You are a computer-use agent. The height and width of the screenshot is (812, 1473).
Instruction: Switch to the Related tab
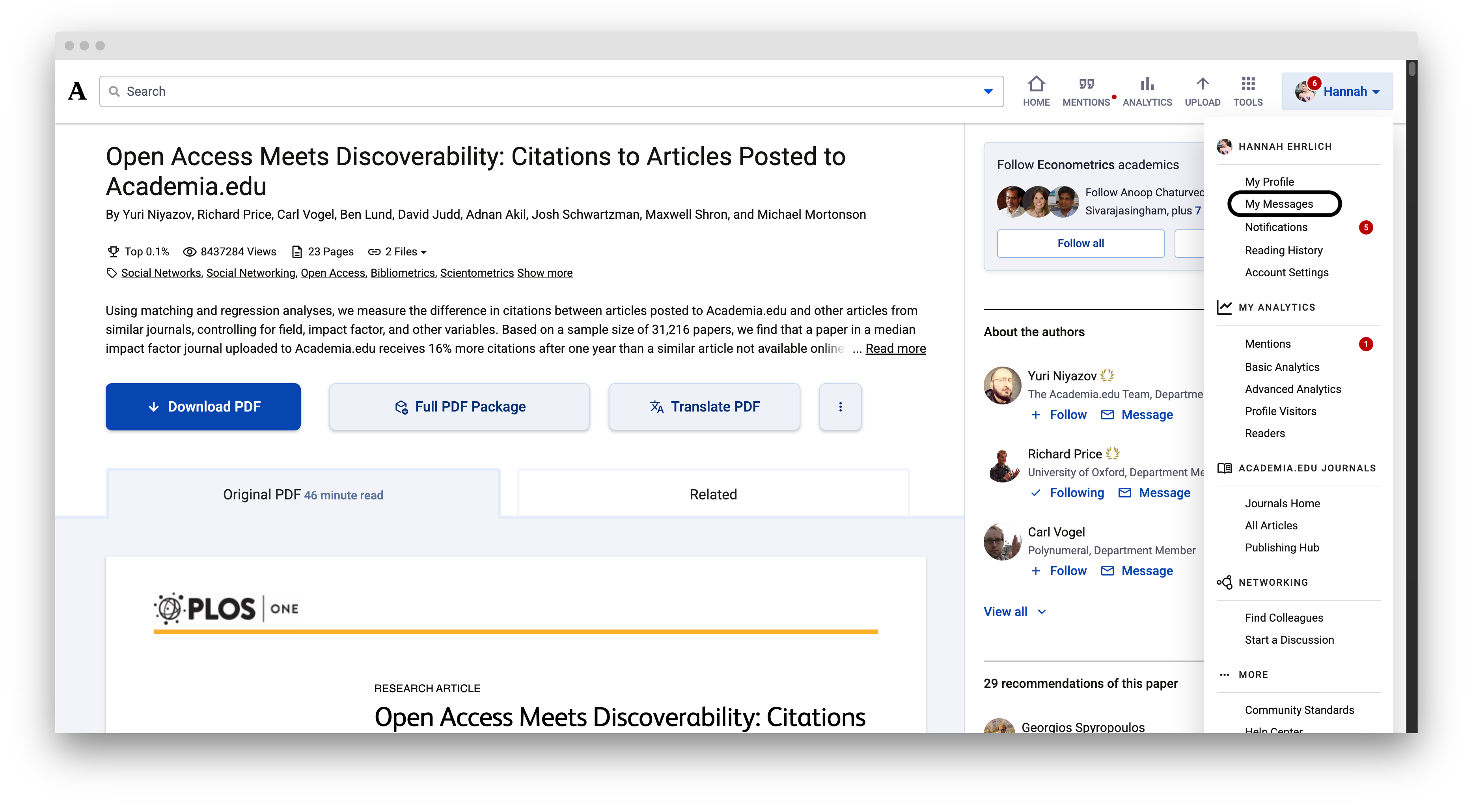pyautogui.click(x=713, y=494)
